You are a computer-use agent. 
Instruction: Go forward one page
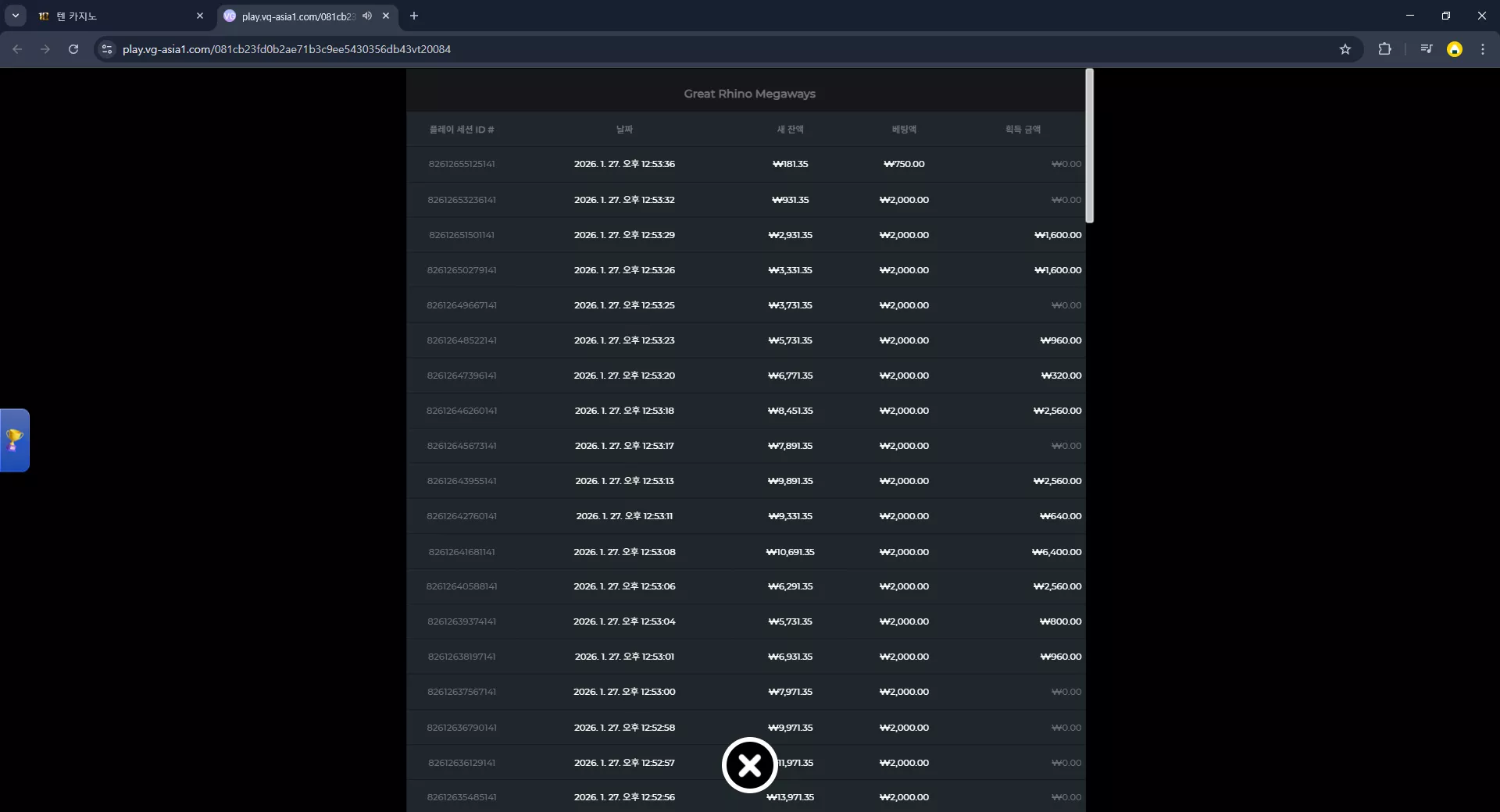(45, 49)
